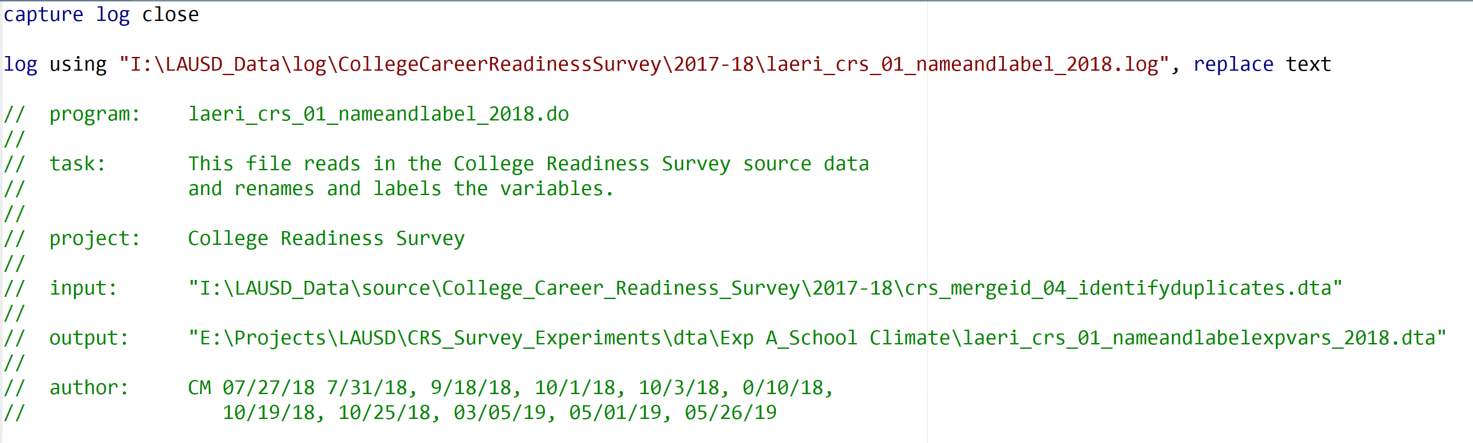1473x443 pixels.
Task: Click the 'capture log close' command line
Action: tap(101, 15)
